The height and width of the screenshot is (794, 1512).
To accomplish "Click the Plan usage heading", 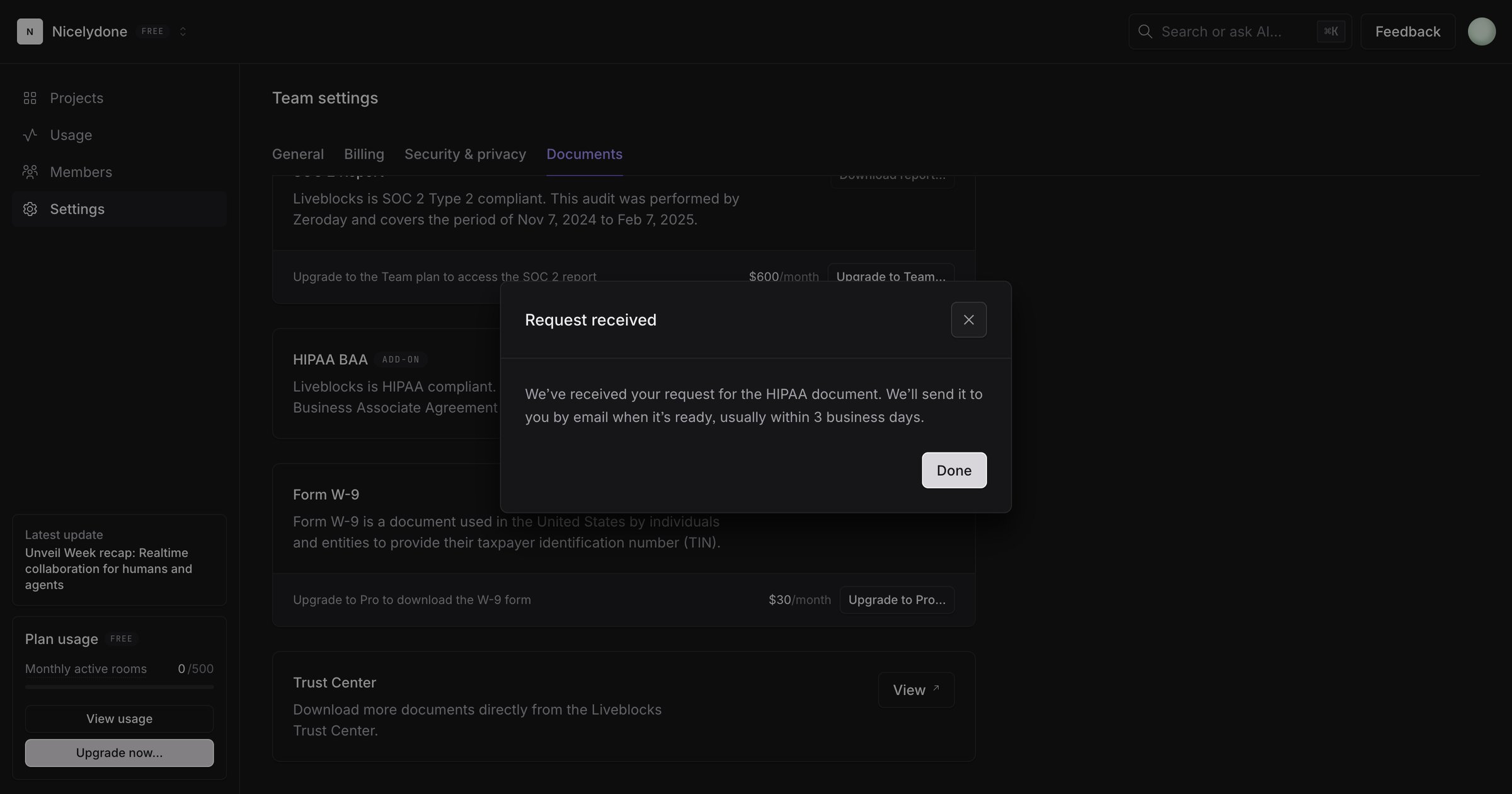I will (x=62, y=639).
